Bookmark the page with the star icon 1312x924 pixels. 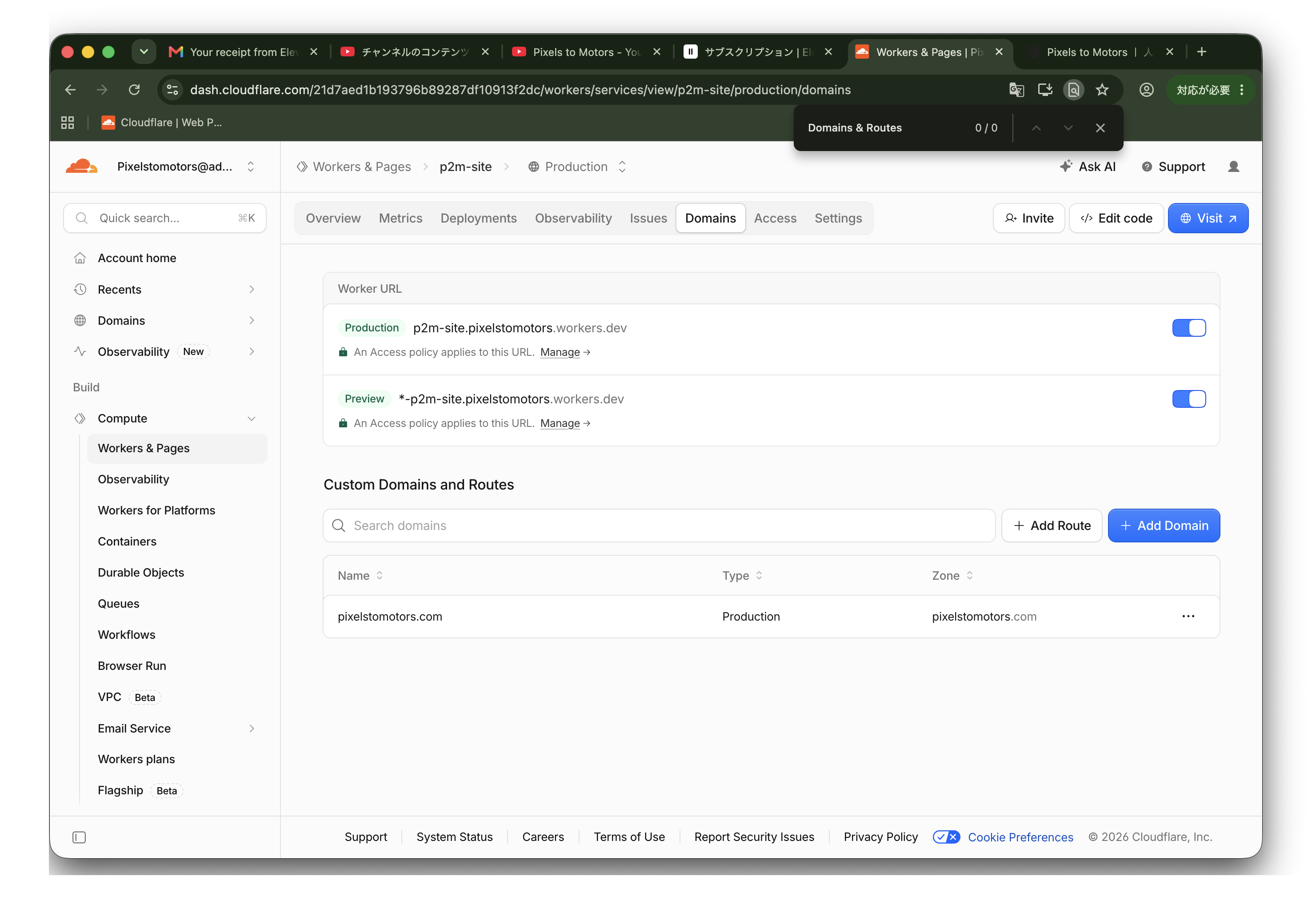(1102, 90)
